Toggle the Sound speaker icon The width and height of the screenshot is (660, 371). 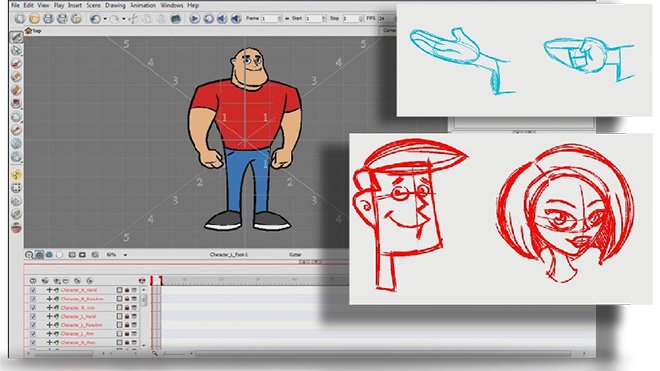coord(222,19)
